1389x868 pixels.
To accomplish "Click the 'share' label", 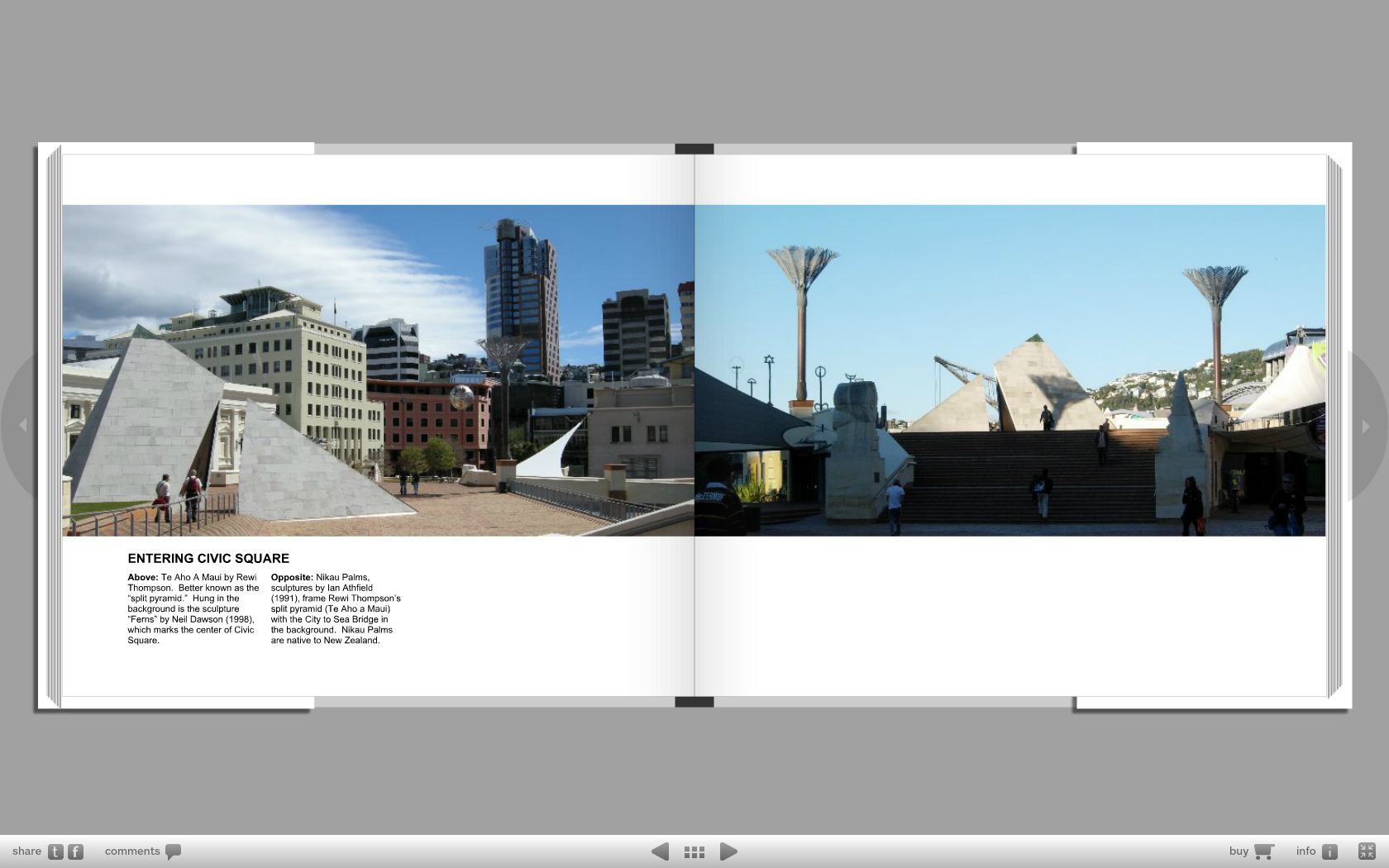I will tap(26, 851).
